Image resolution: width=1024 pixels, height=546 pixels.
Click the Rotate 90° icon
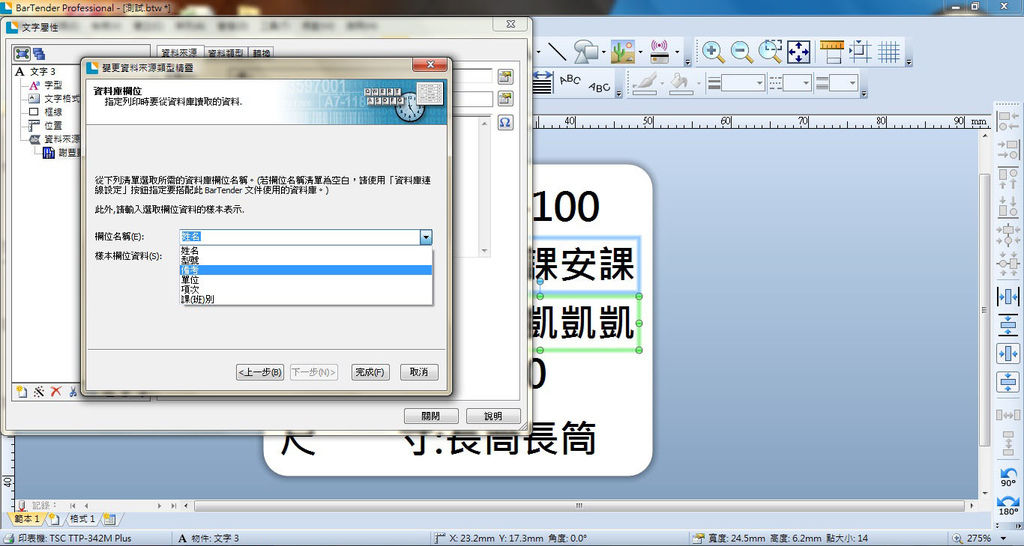[x=1008, y=477]
